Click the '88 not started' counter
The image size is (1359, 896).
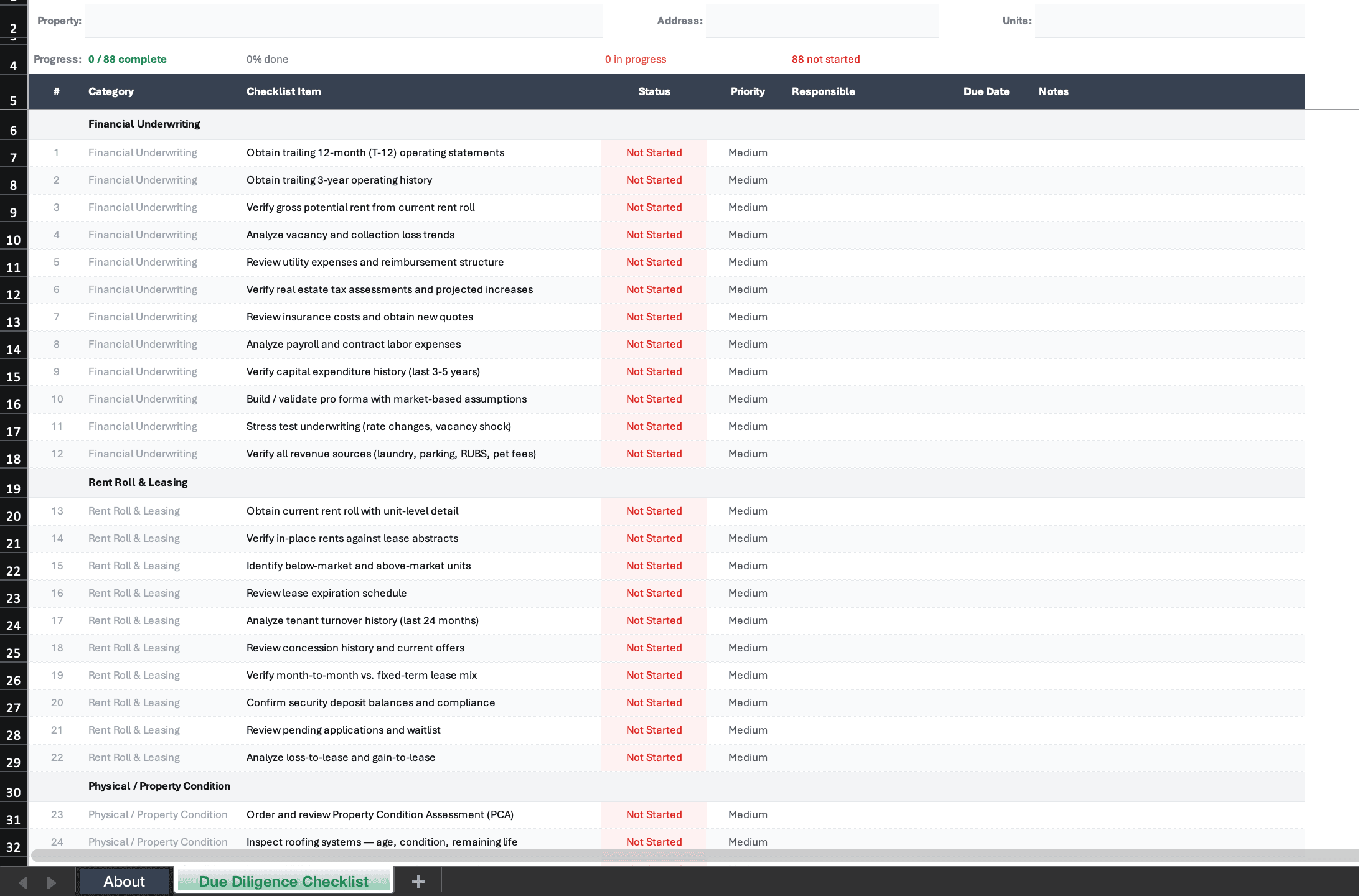point(825,59)
